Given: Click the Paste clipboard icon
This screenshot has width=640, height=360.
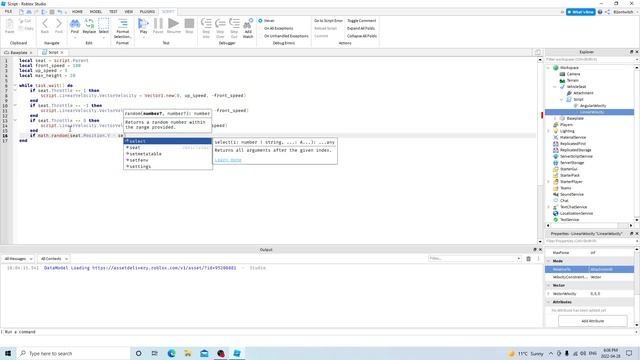Looking at the screenshot, I should coord(9,24).
